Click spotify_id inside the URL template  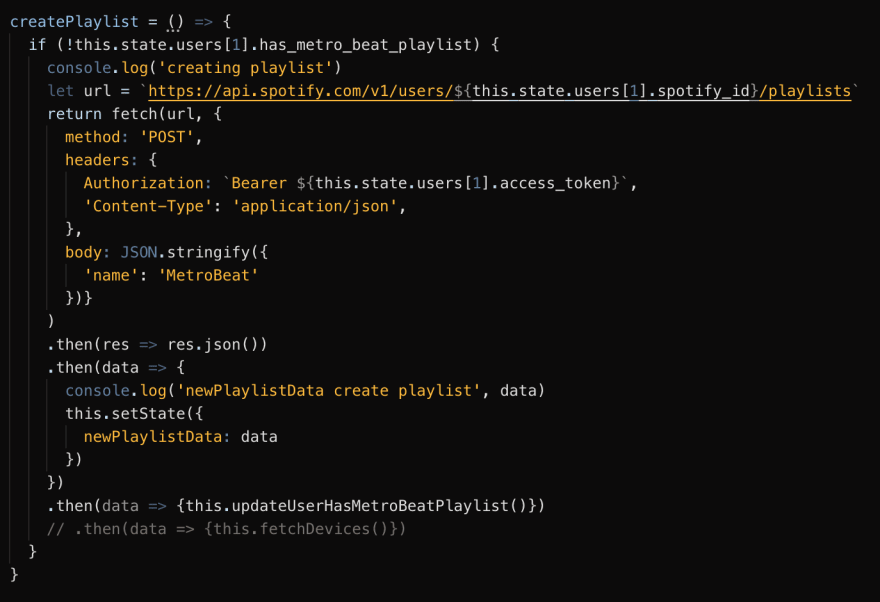[703, 91]
